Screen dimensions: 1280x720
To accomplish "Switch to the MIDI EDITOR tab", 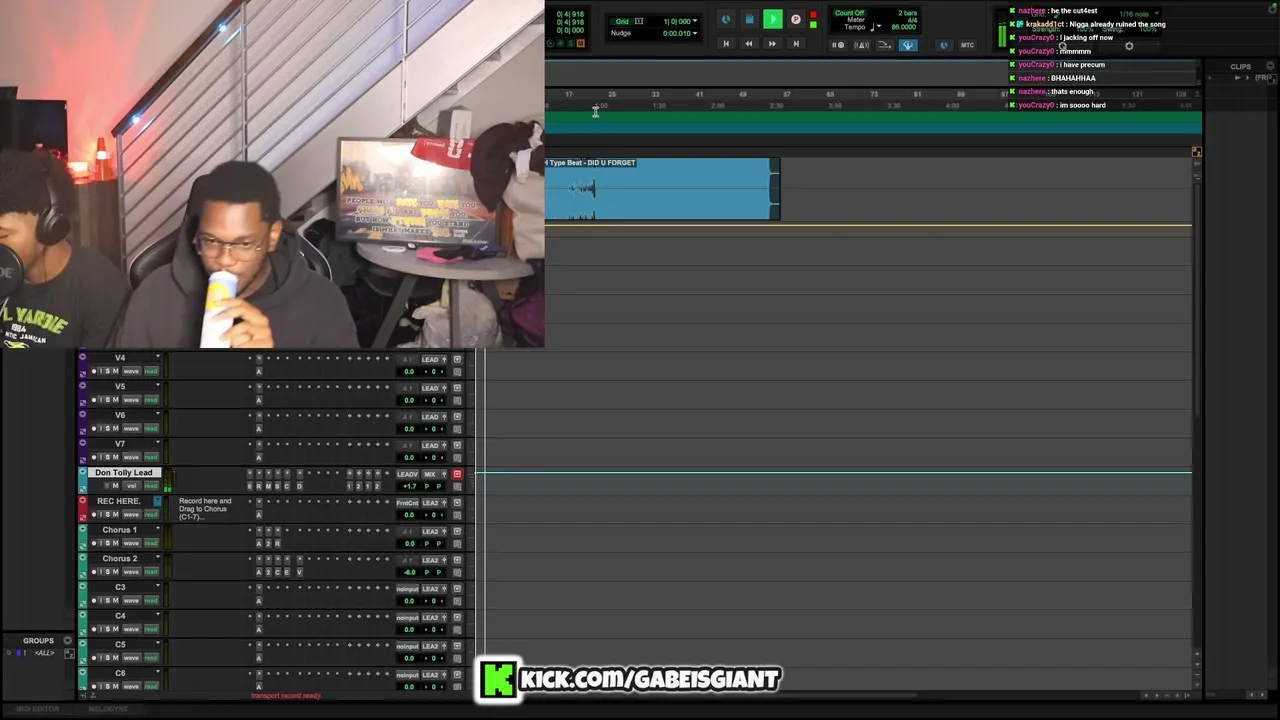I will pyautogui.click(x=37, y=709).
